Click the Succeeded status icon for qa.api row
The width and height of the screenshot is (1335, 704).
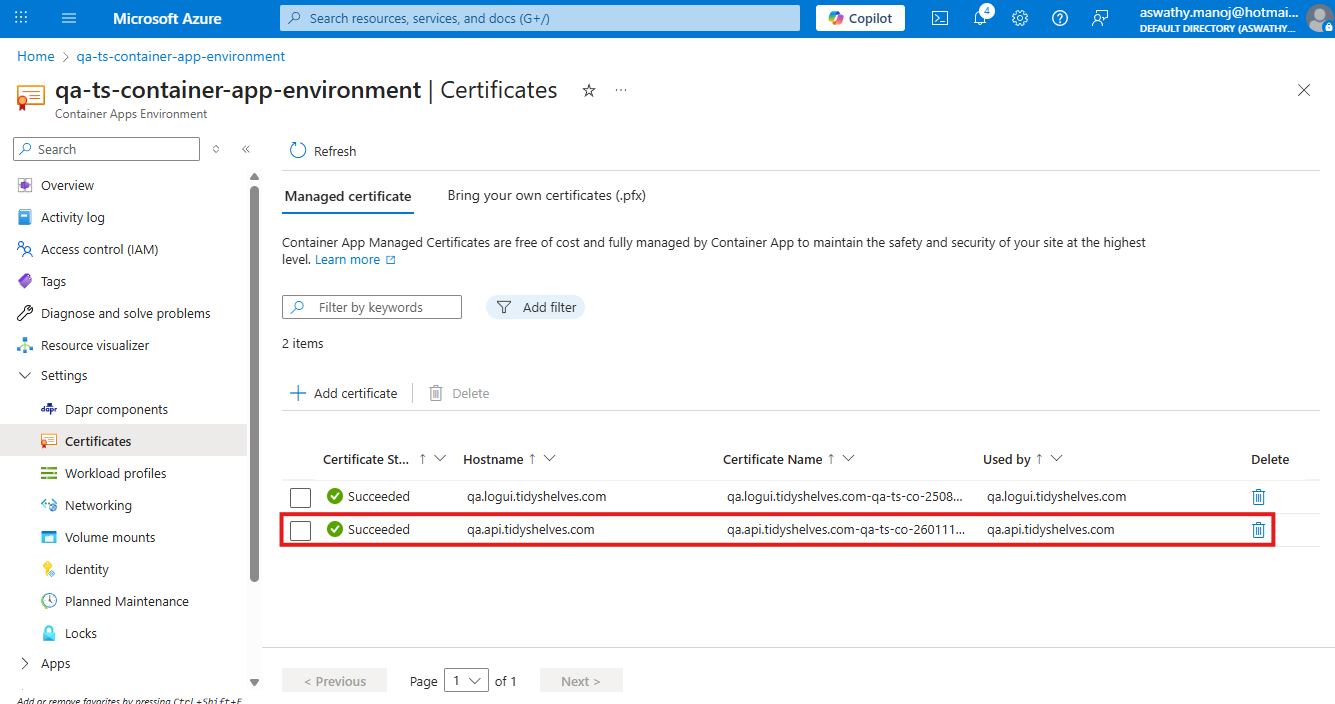(335, 529)
